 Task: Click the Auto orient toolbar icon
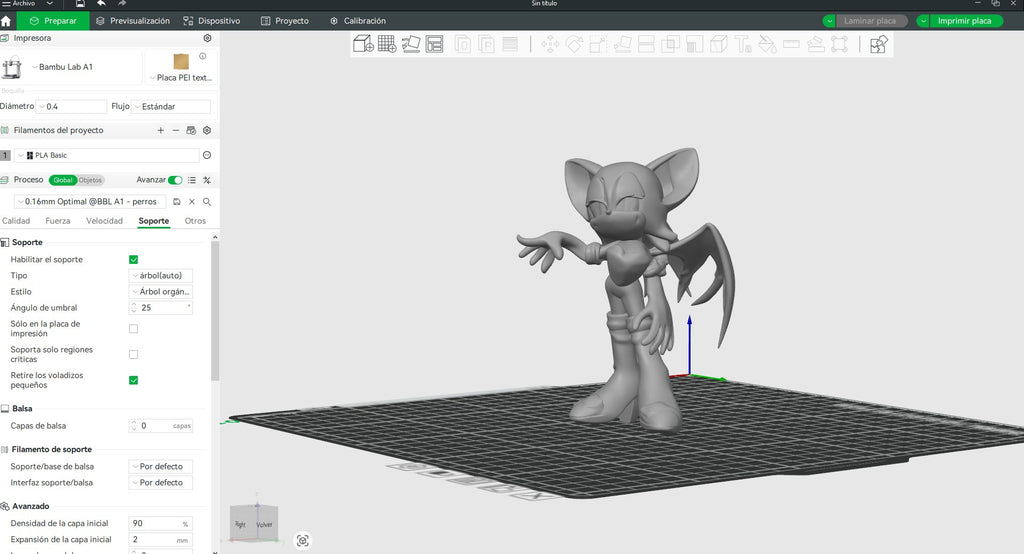tap(411, 44)
